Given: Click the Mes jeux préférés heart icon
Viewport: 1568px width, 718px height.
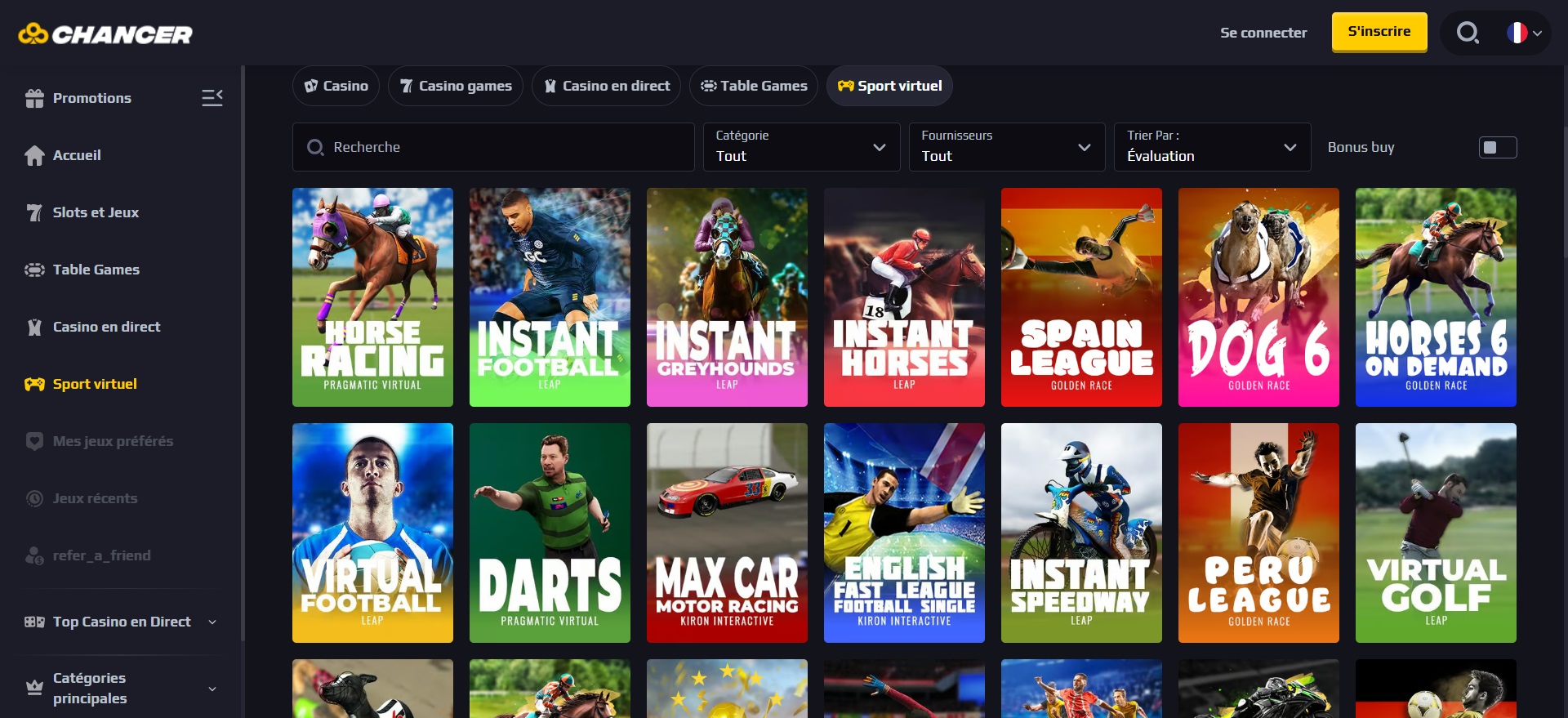Looking at the screenshot, I should coord(34,441).
